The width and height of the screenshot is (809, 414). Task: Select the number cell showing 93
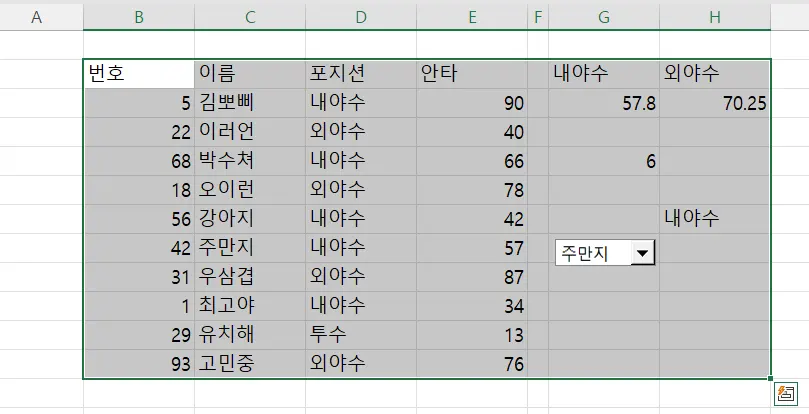pos(139,364)
